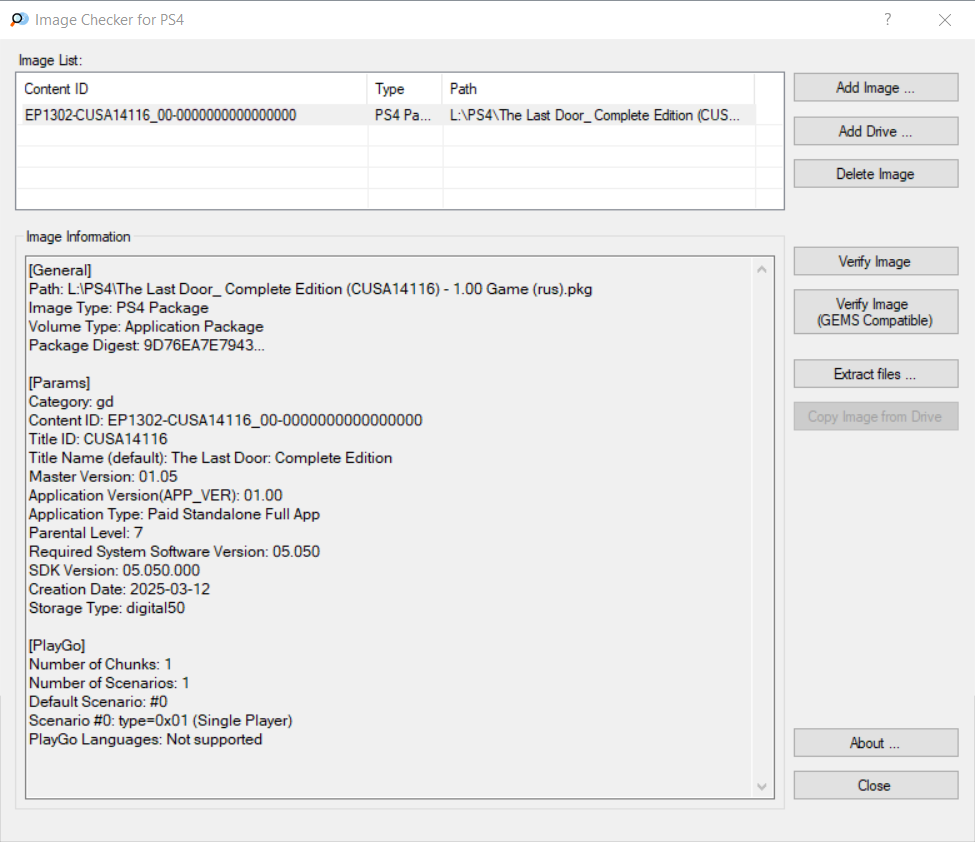The height and width of the screenshot is (842, 975).
Task: Click 'Volume Type: Application Package' line
Action: click(146, 326)
